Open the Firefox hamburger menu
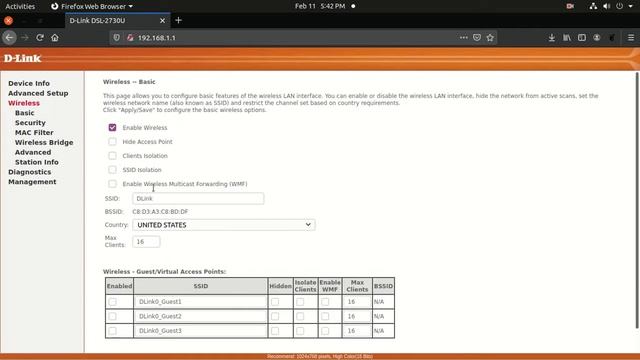Image resolution: width=640 pixels, height=360 pixels. (x=631, y=38)
